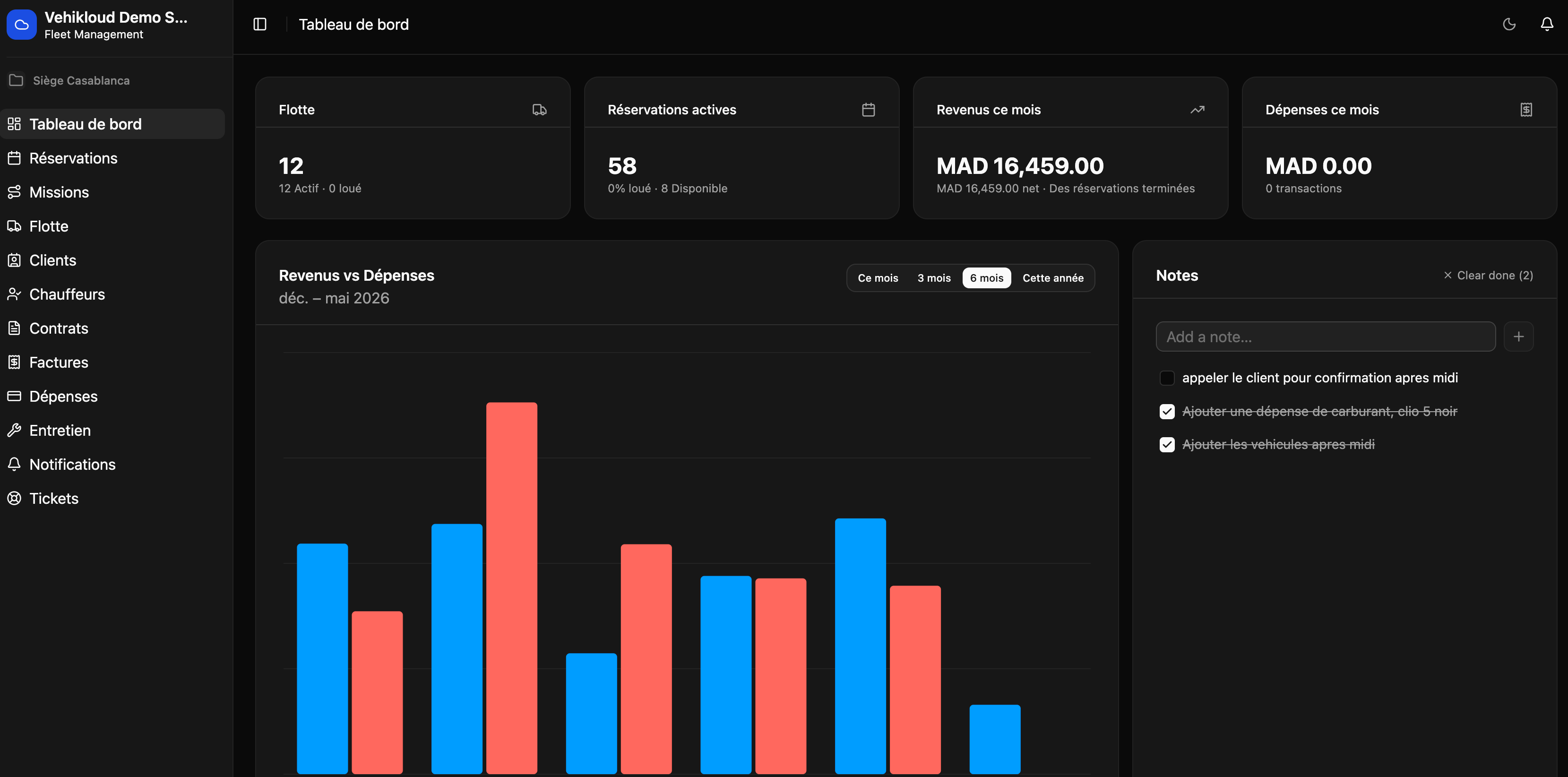This screenshot has width=1568, height=777.
Task: Click the Notifications bell icon in sidebar
Action: pyautogui.click(x=14, y=465)
